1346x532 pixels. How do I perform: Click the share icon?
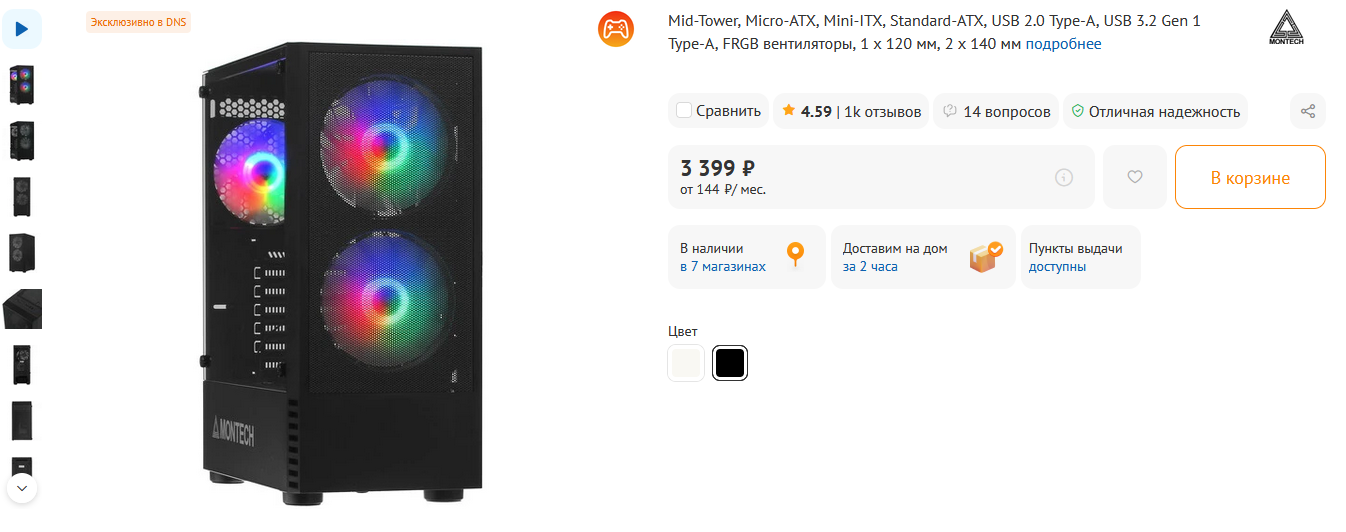1307,111
